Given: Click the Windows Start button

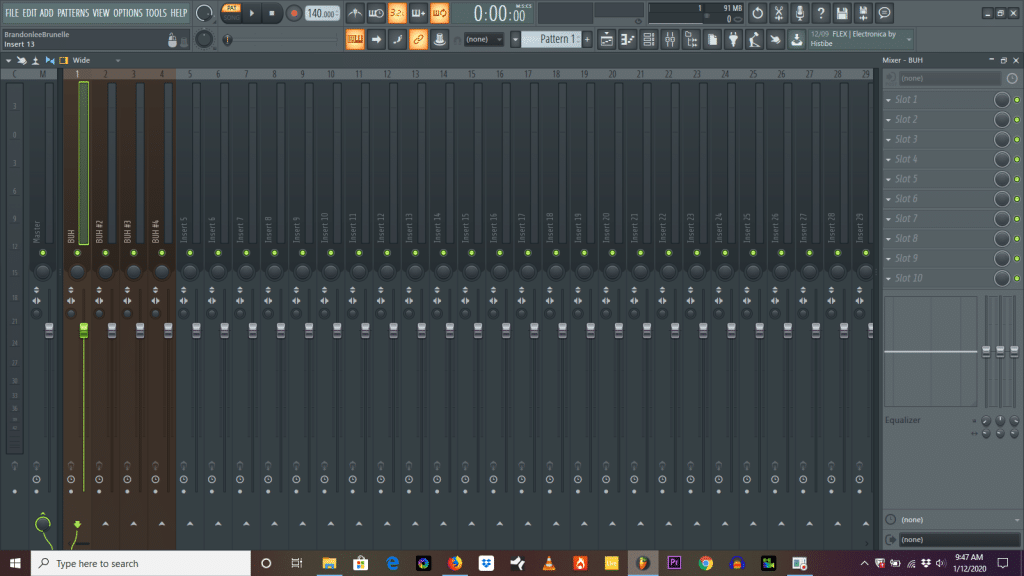Looking at the screenshot, I should (15, 563).
